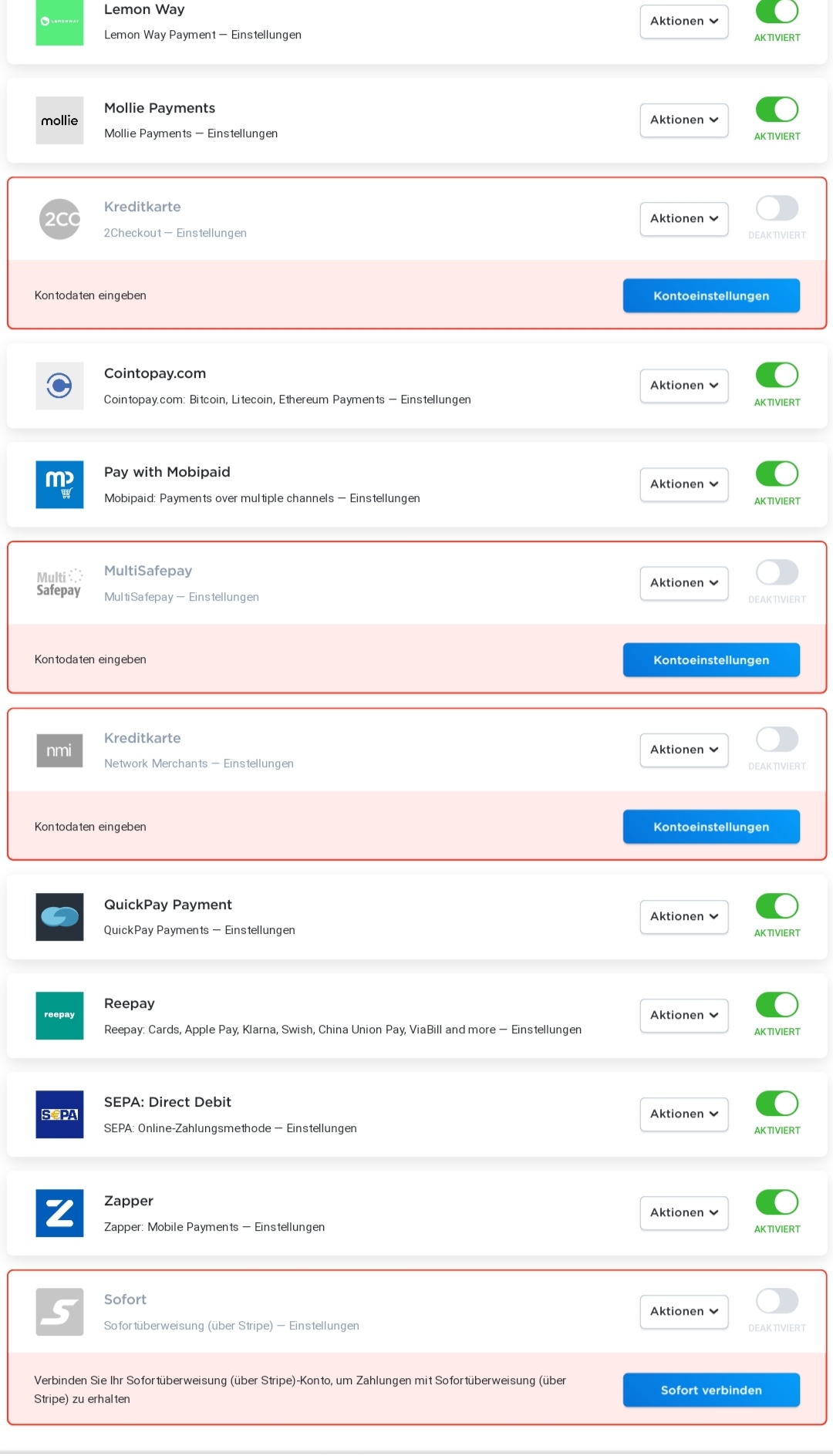Click the Kontodaten eingeben notice text
The width and height of the screenshot is (833, 1456).
(90, 295)
